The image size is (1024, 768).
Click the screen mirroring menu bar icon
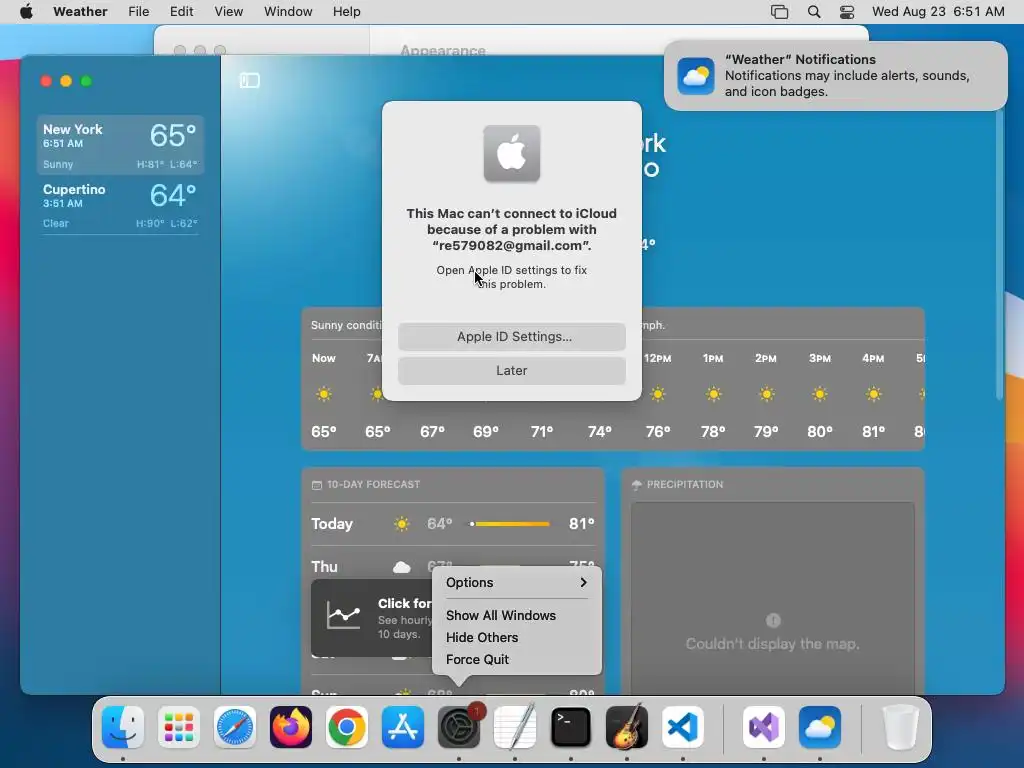coord(779,12)
